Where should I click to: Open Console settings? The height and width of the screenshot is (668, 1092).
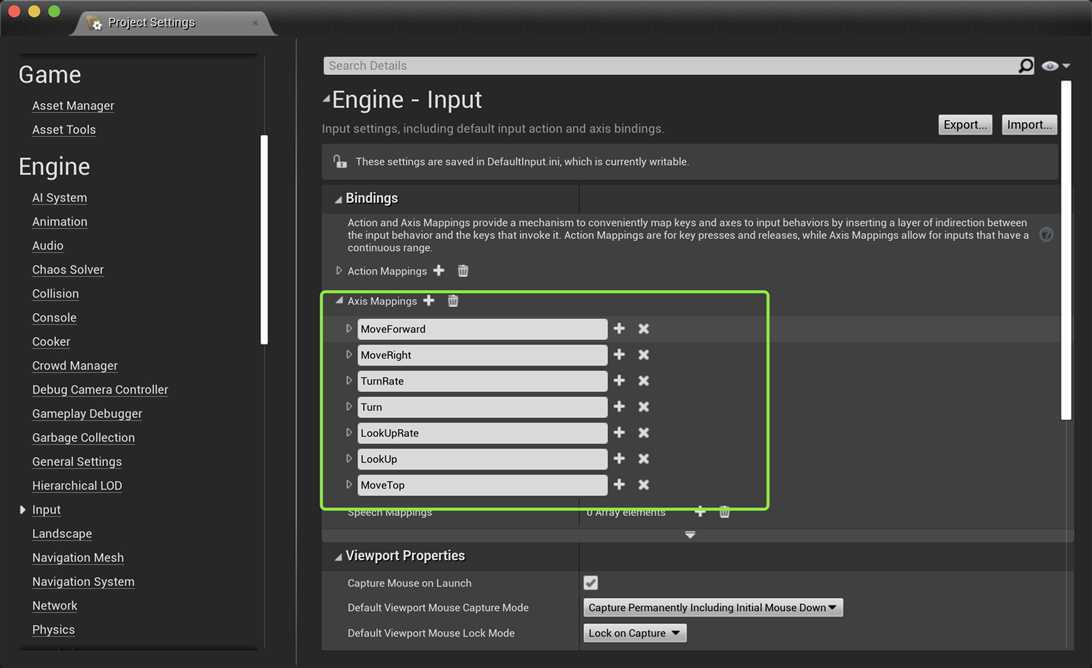pos(54,318)
